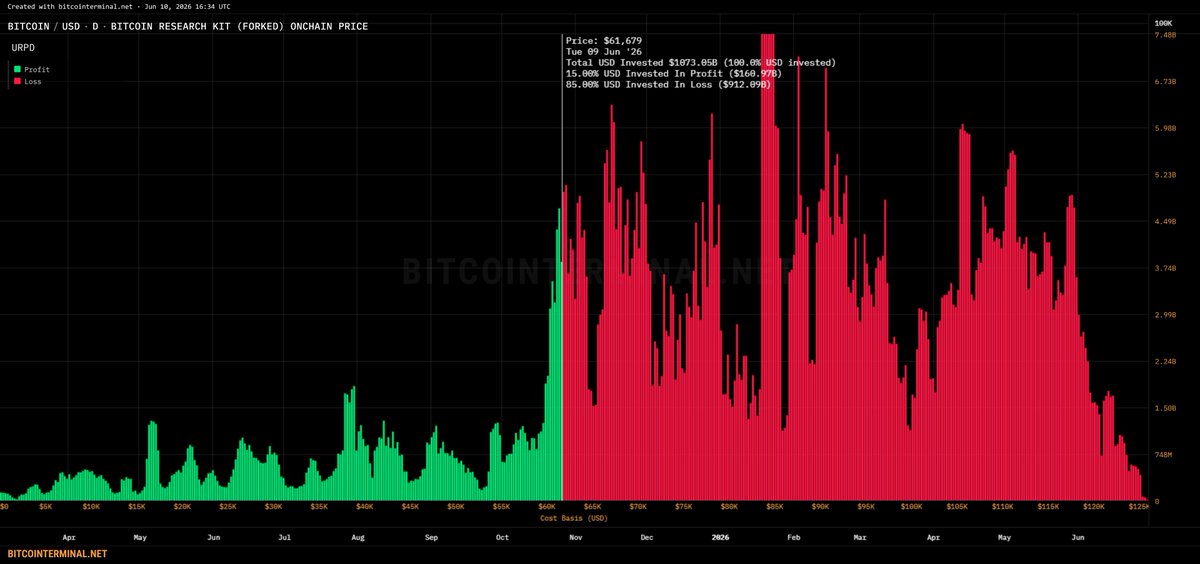Click the 4.49B right axis value
Image resolution: width=1200 pixels, height=564 pixels.
[1164, 222]
